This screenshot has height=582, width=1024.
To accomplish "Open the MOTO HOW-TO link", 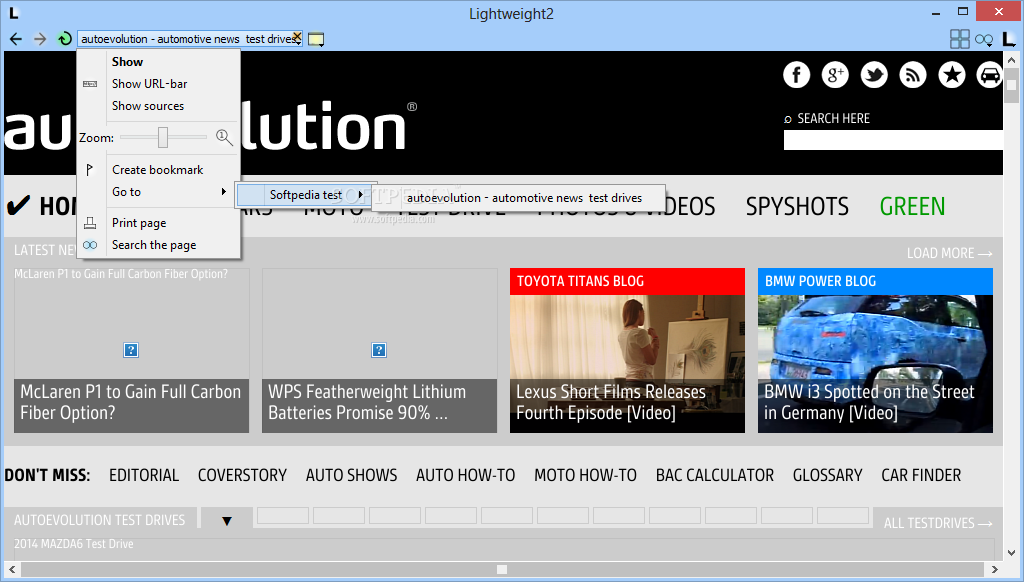I will (x=585, y=475).
